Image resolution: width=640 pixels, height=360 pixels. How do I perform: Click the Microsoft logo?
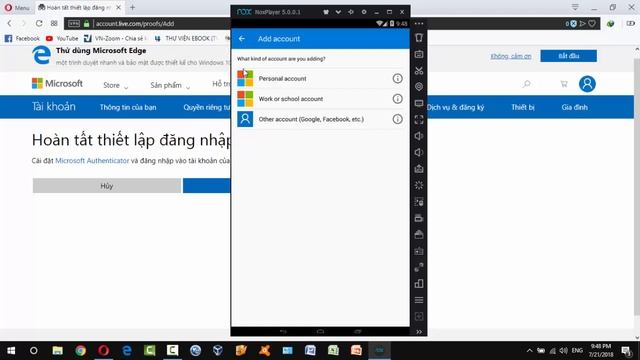(57, 84)
